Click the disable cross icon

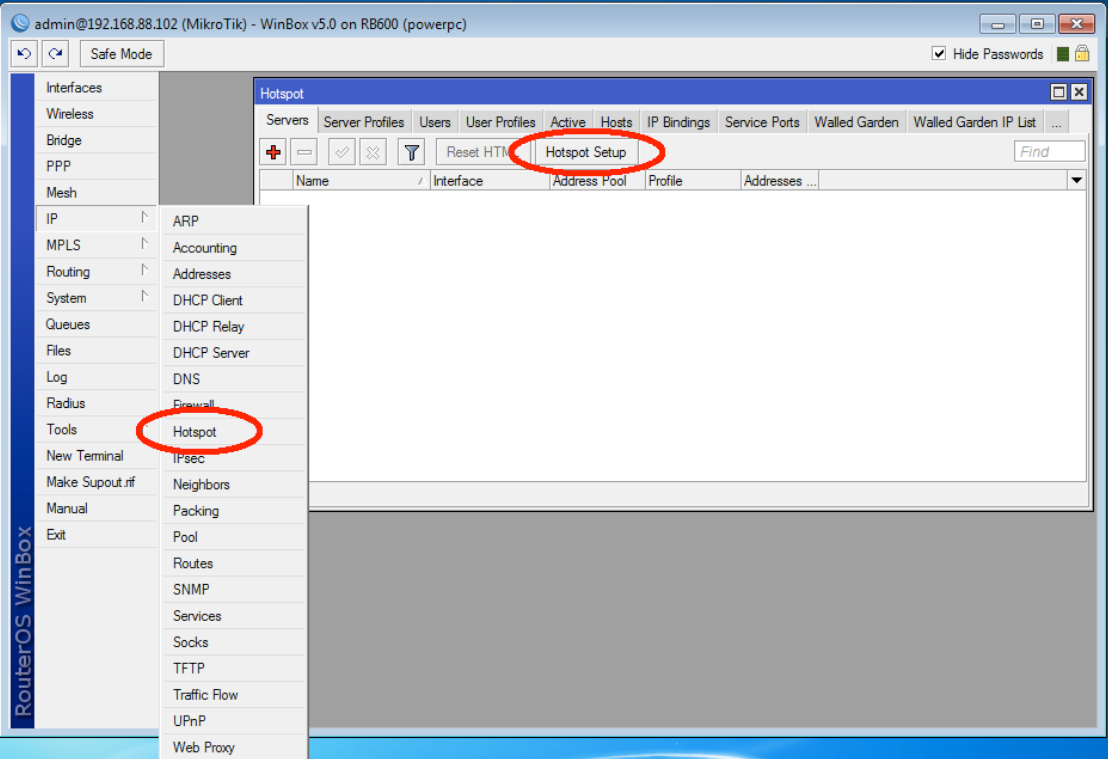(x=373, y=152)
